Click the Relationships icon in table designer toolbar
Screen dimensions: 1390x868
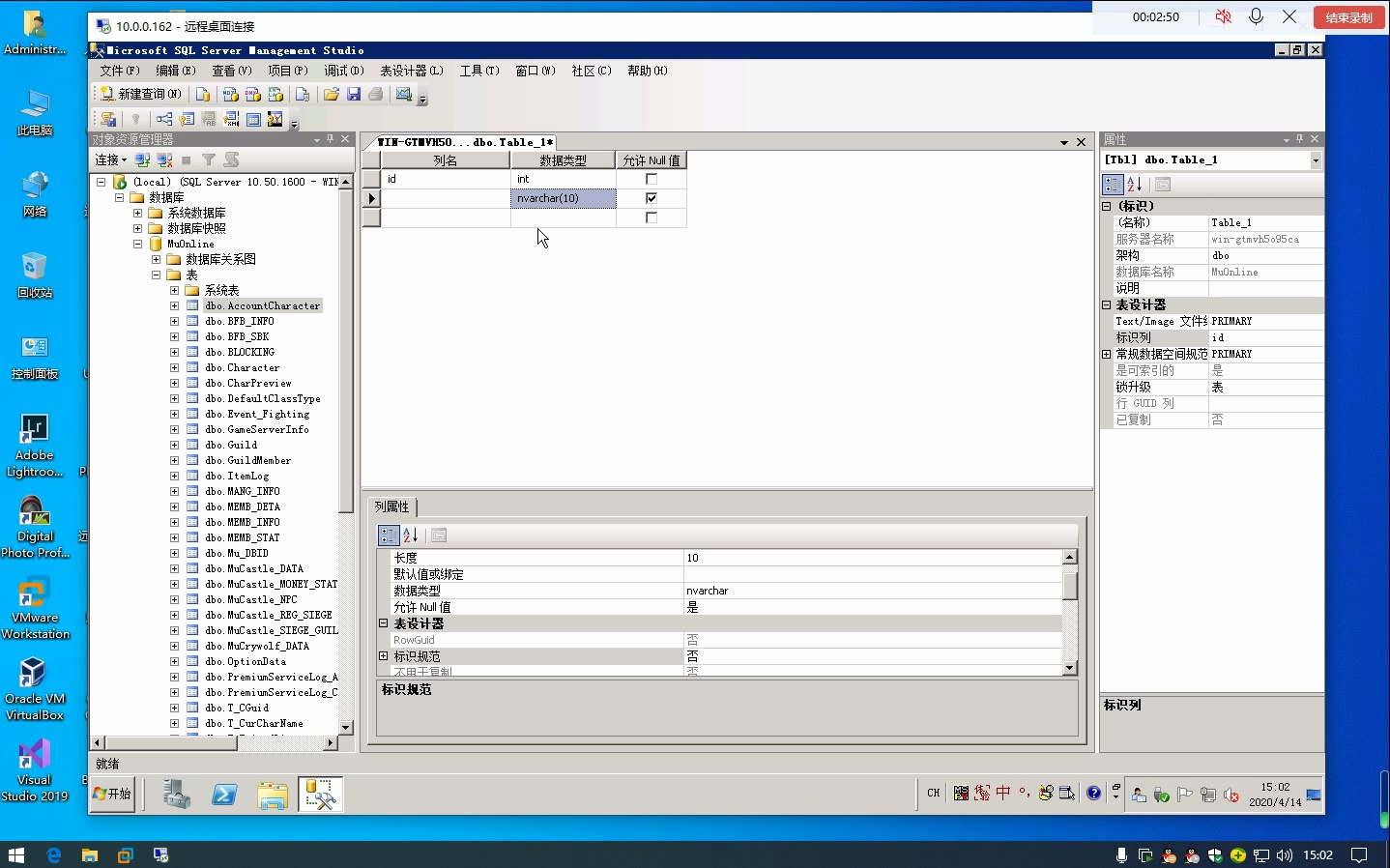[x=164, y=119]
